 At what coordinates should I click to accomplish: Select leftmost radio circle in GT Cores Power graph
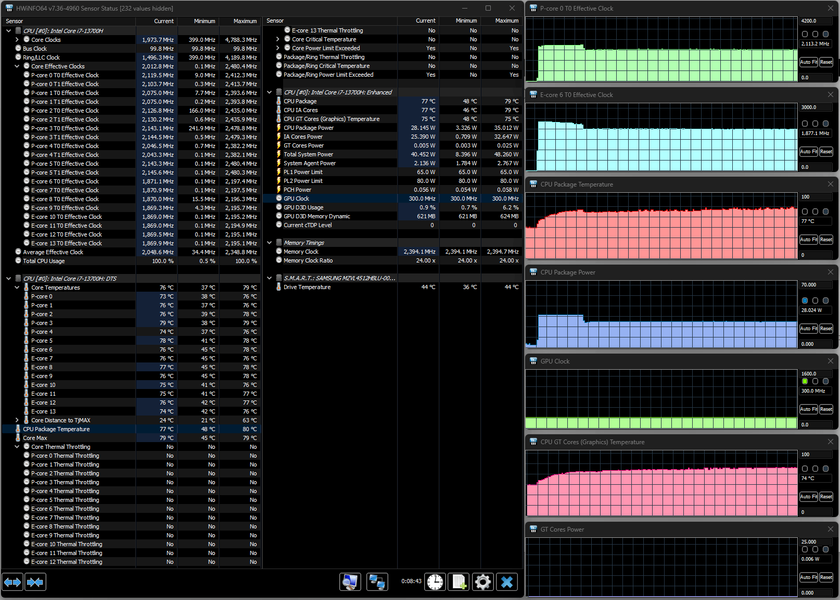point(805,550)
